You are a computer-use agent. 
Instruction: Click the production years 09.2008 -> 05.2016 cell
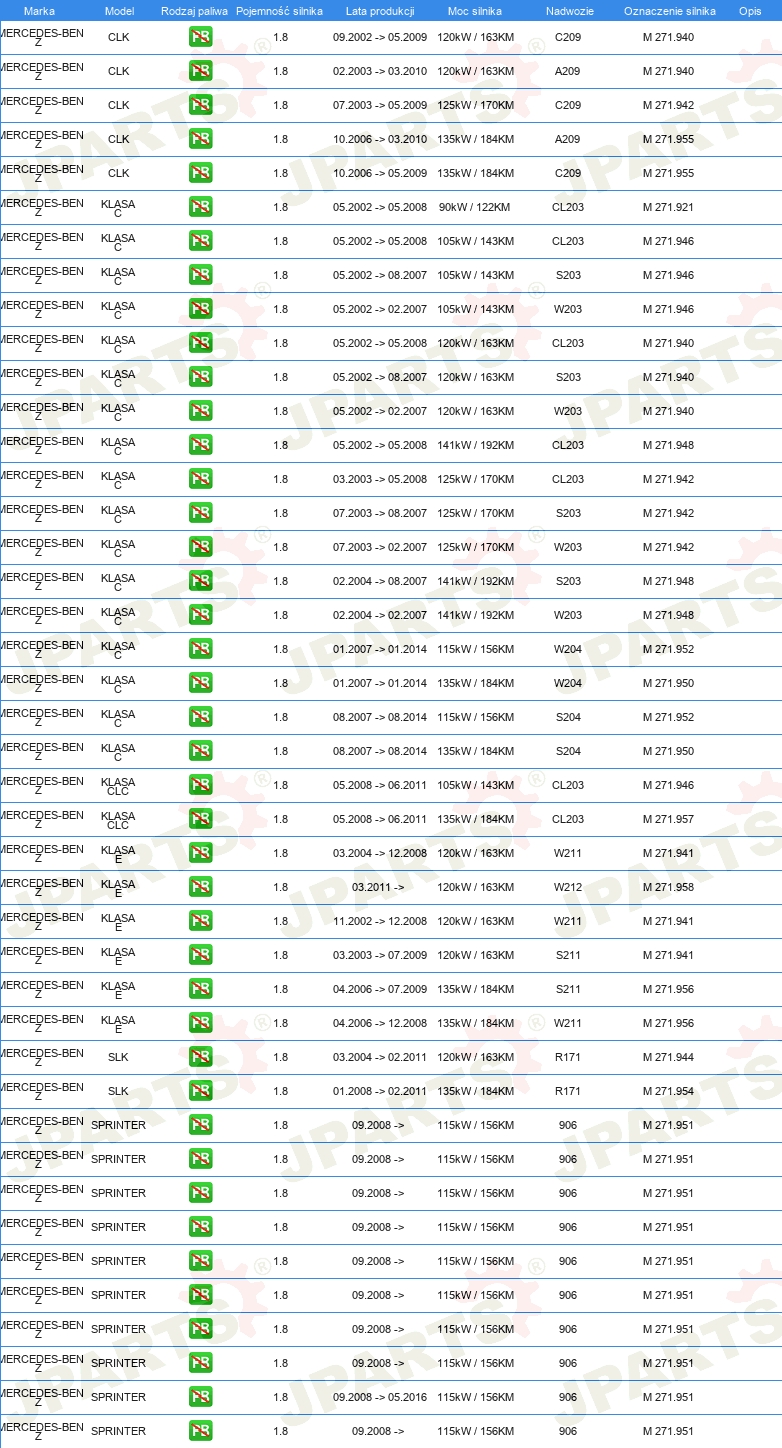(380, 1397)
